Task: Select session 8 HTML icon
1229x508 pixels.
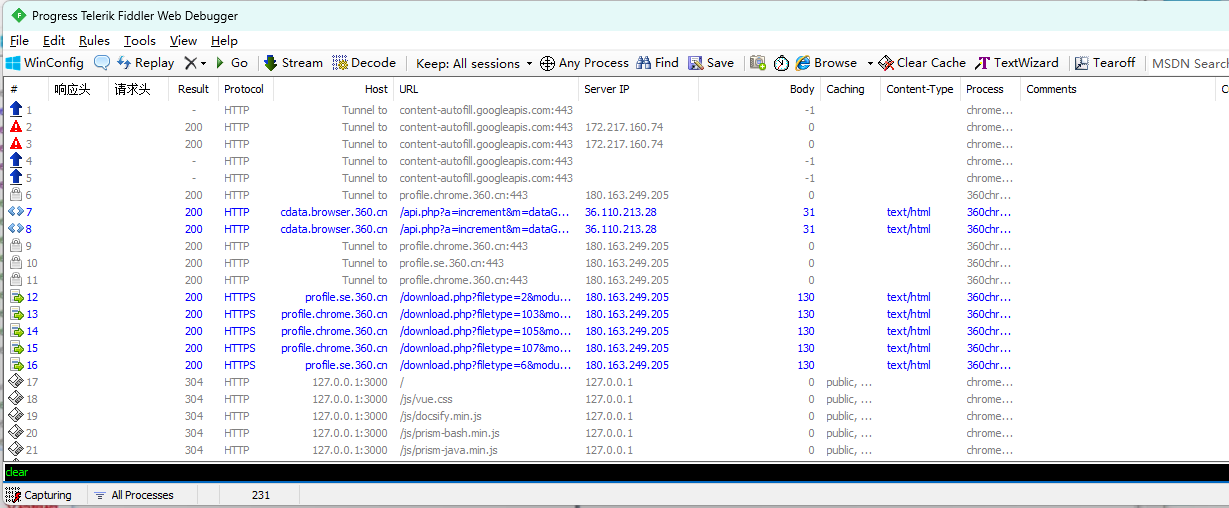Action: click(x=16, y=229)
